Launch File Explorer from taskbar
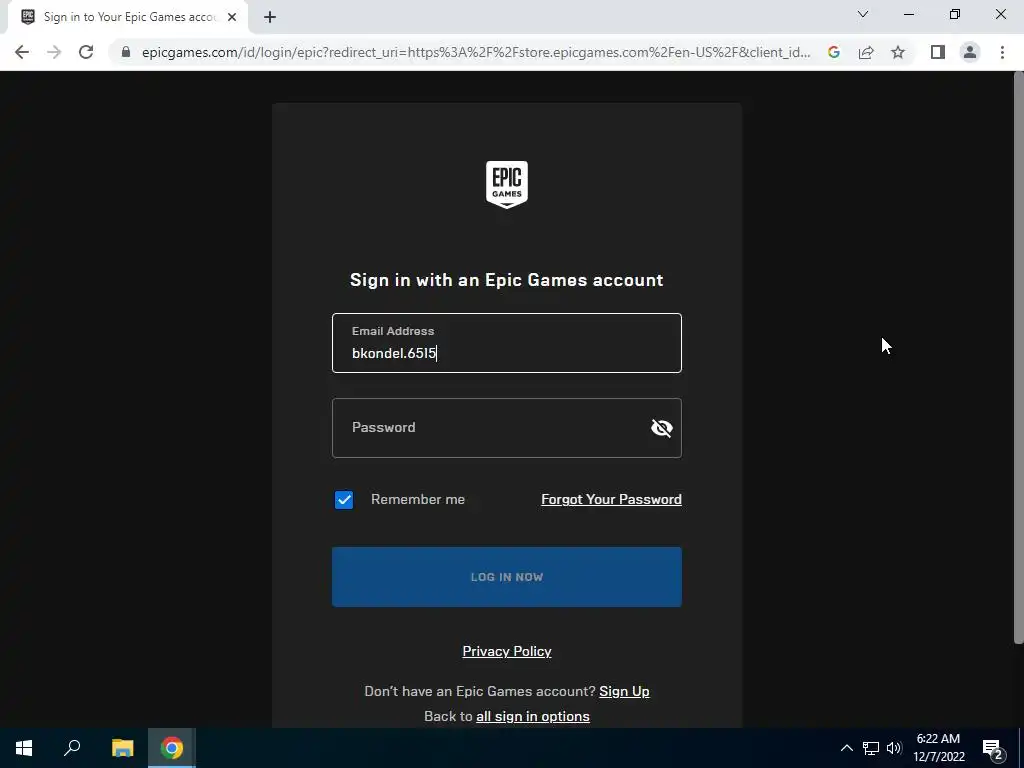This screenshot has width=1024, height=768. point(122,748)
